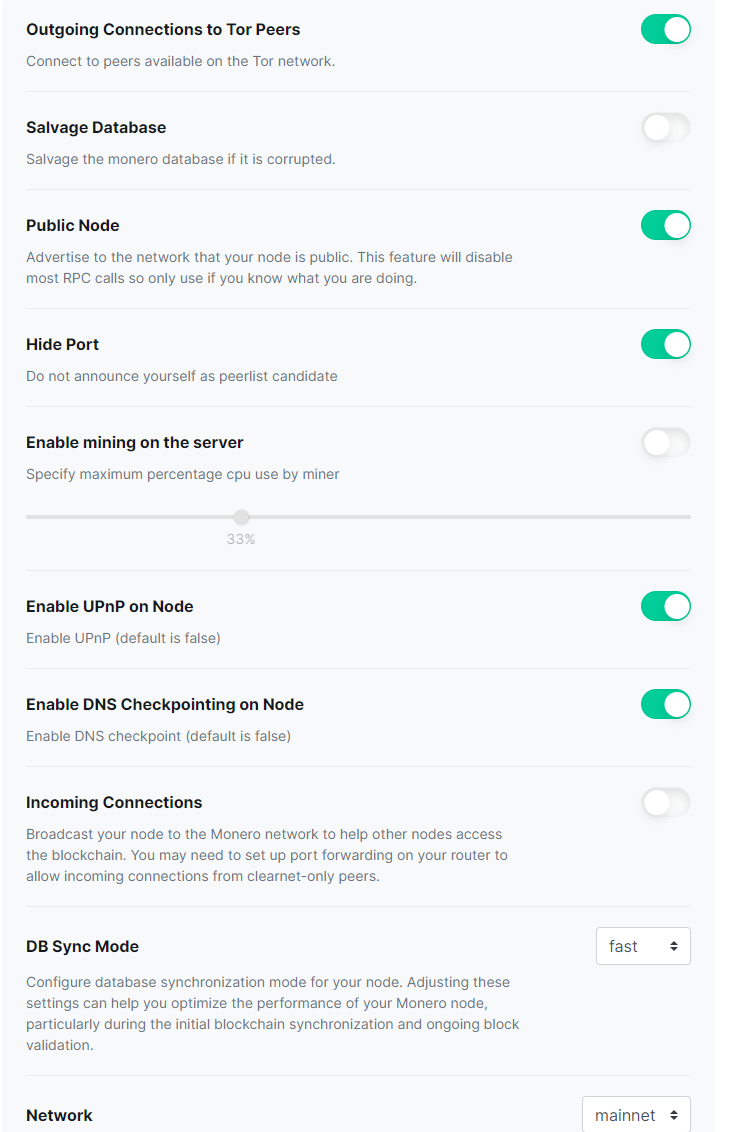Open the DB Sync Mode dropdown
Viewport: 753px width, 1132px height.
[x=642, y=946]
